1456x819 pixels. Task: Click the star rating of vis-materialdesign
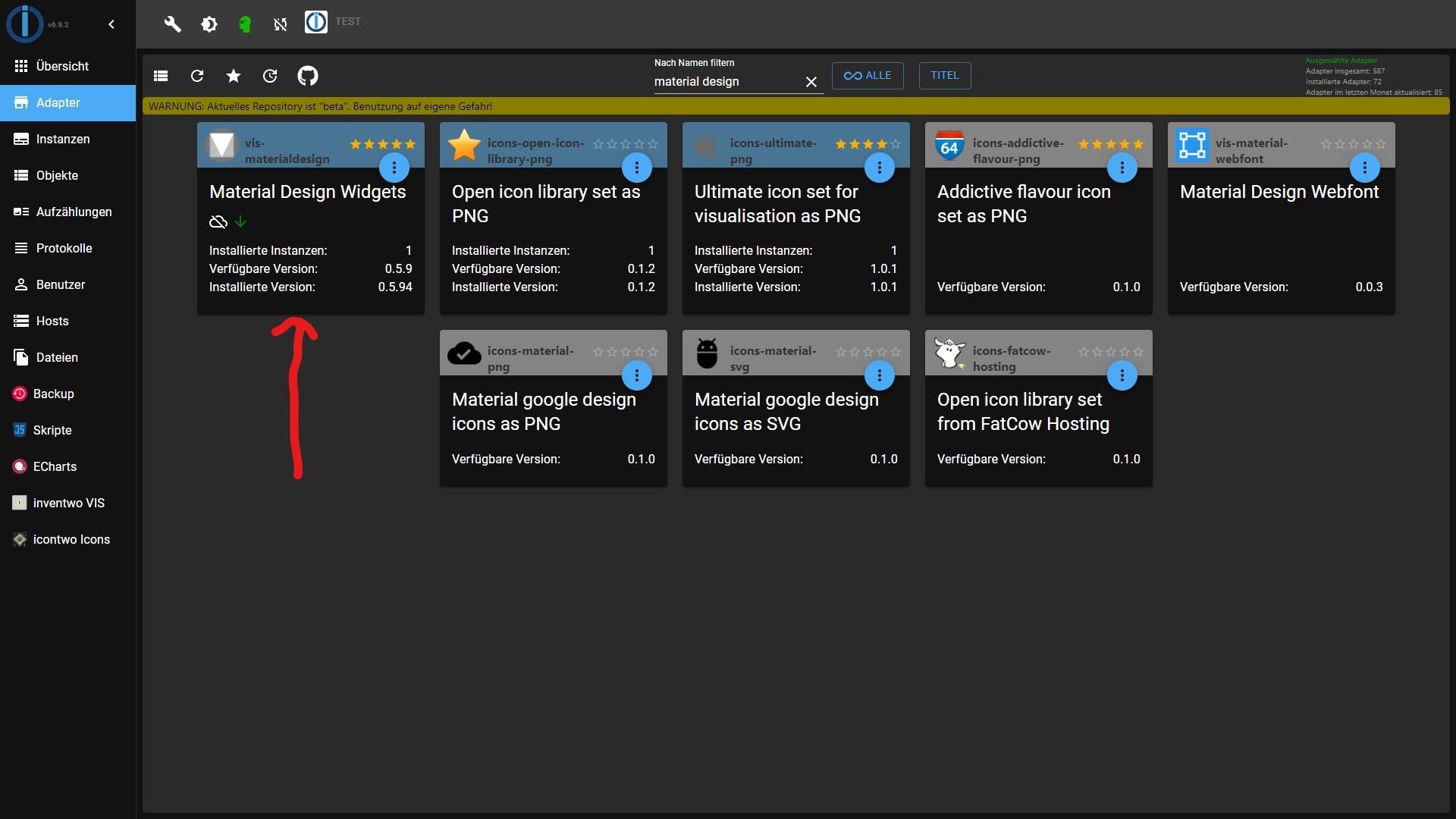[x=383, y=144]
